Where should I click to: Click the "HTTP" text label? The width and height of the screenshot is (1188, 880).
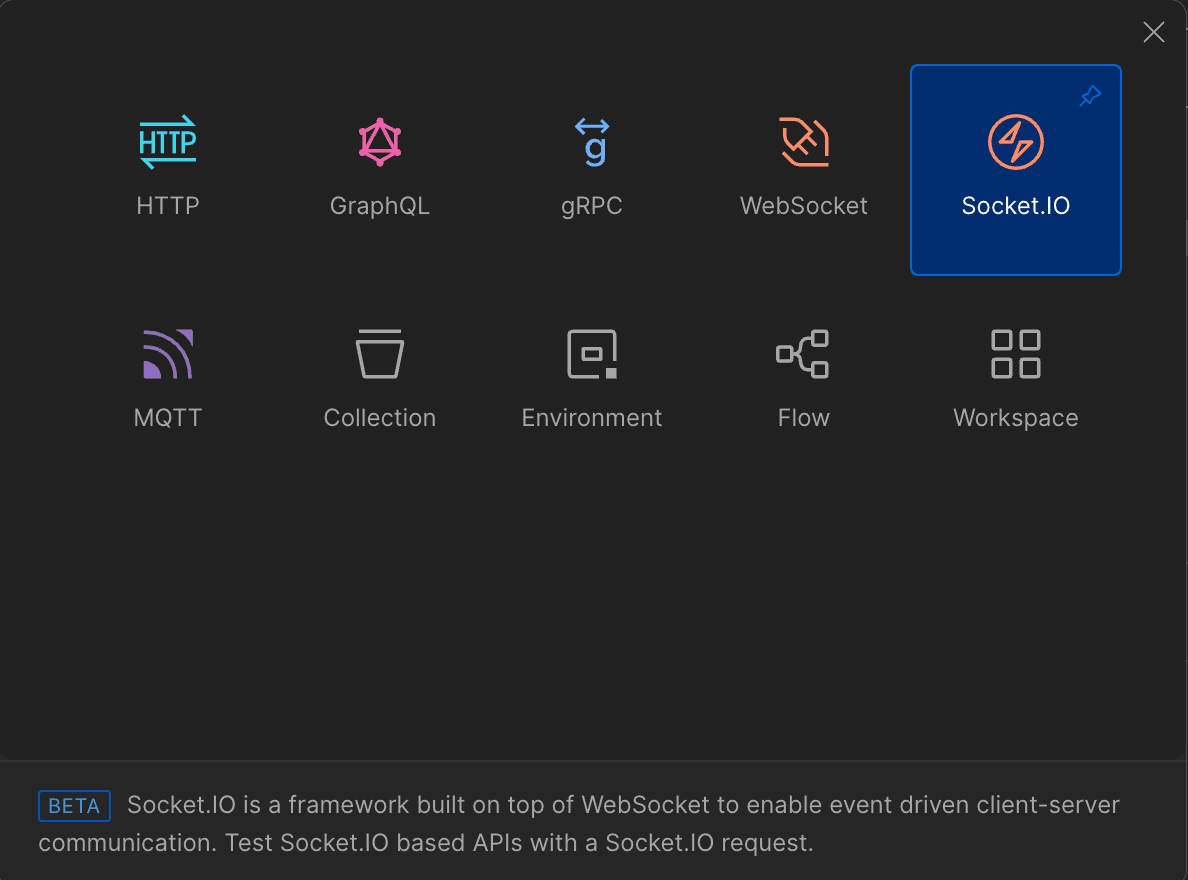coord(168,206)
